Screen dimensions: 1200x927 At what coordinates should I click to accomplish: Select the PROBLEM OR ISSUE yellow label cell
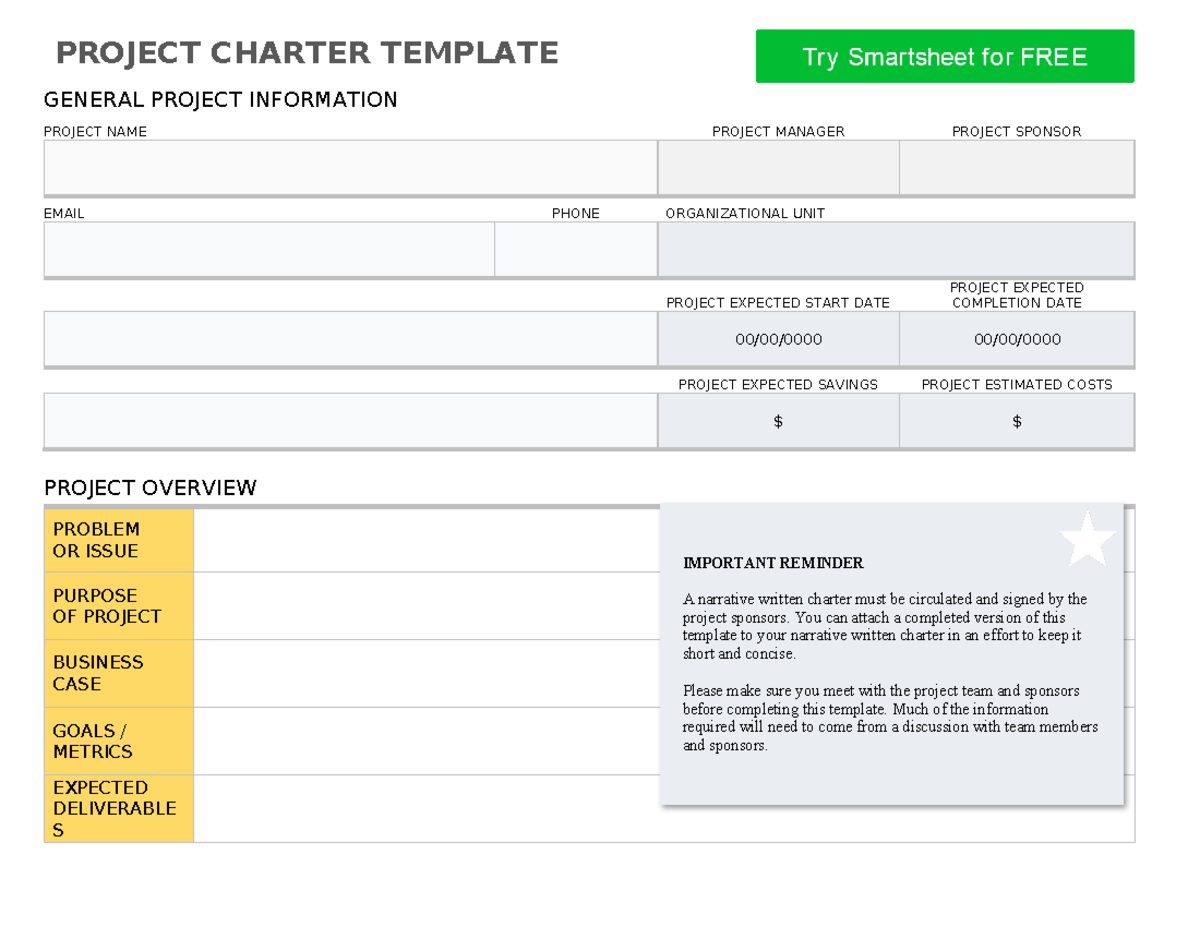tap(117, 540)
